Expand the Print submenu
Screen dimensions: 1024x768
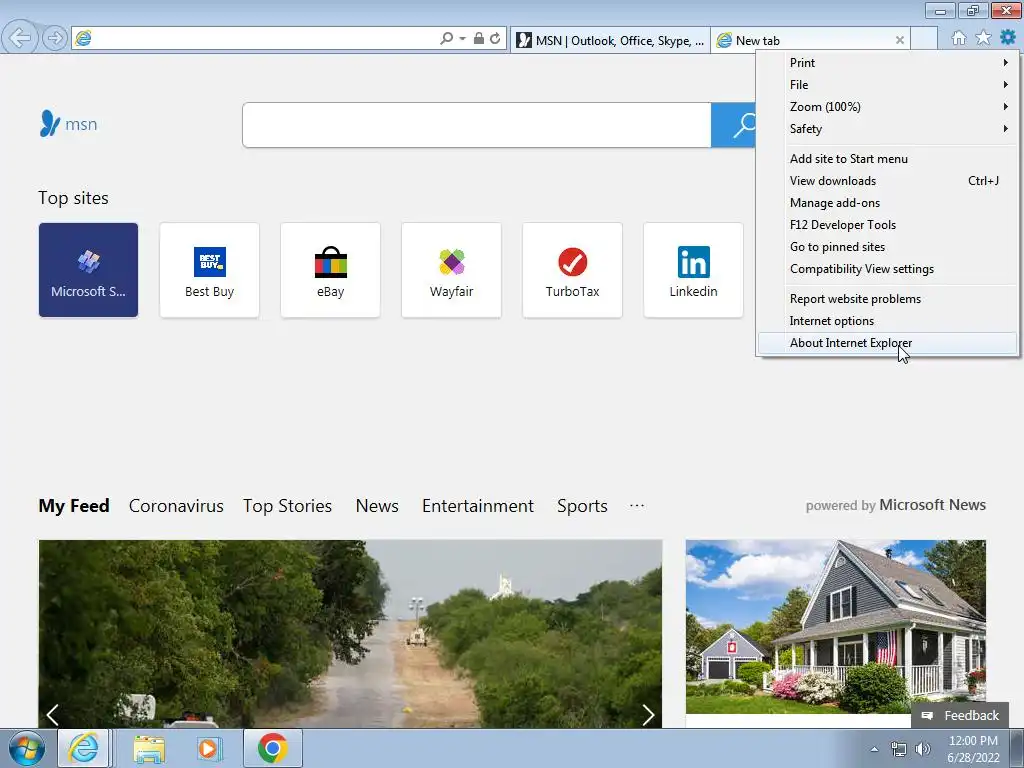coord(888,63)
